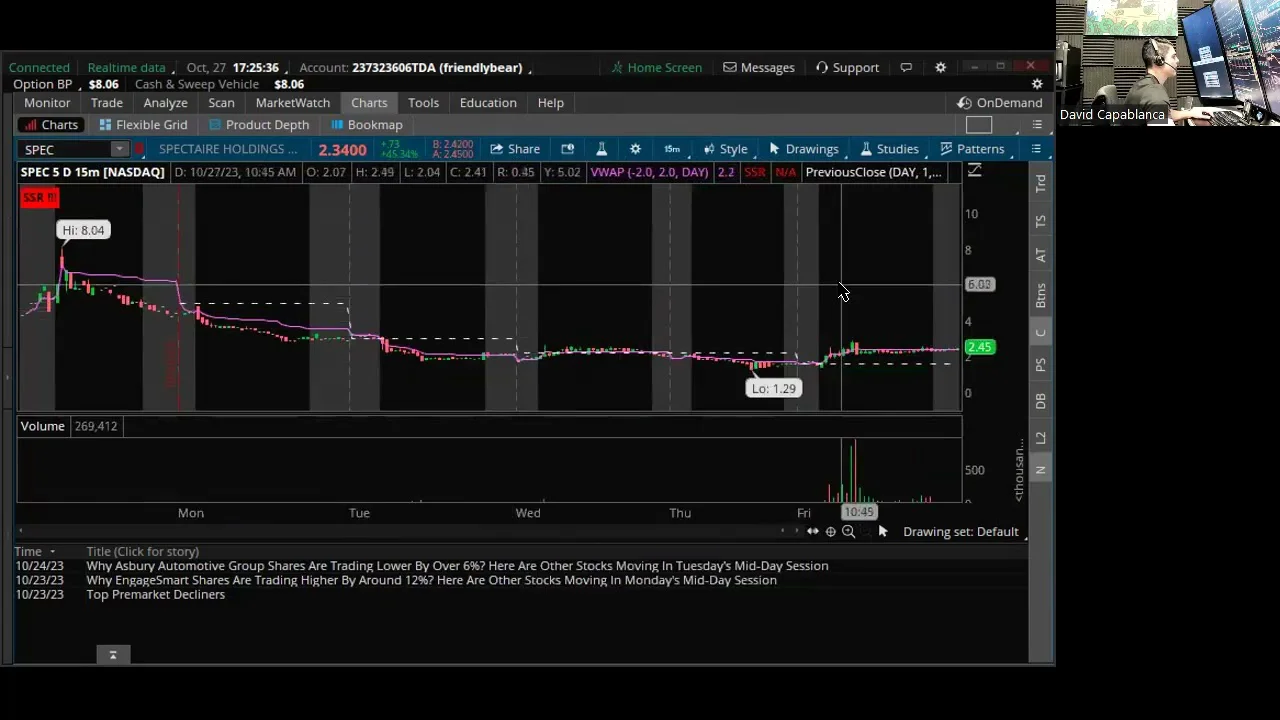Open the Style dropdown menu
1280x720 pixels.
pos(725,149)
